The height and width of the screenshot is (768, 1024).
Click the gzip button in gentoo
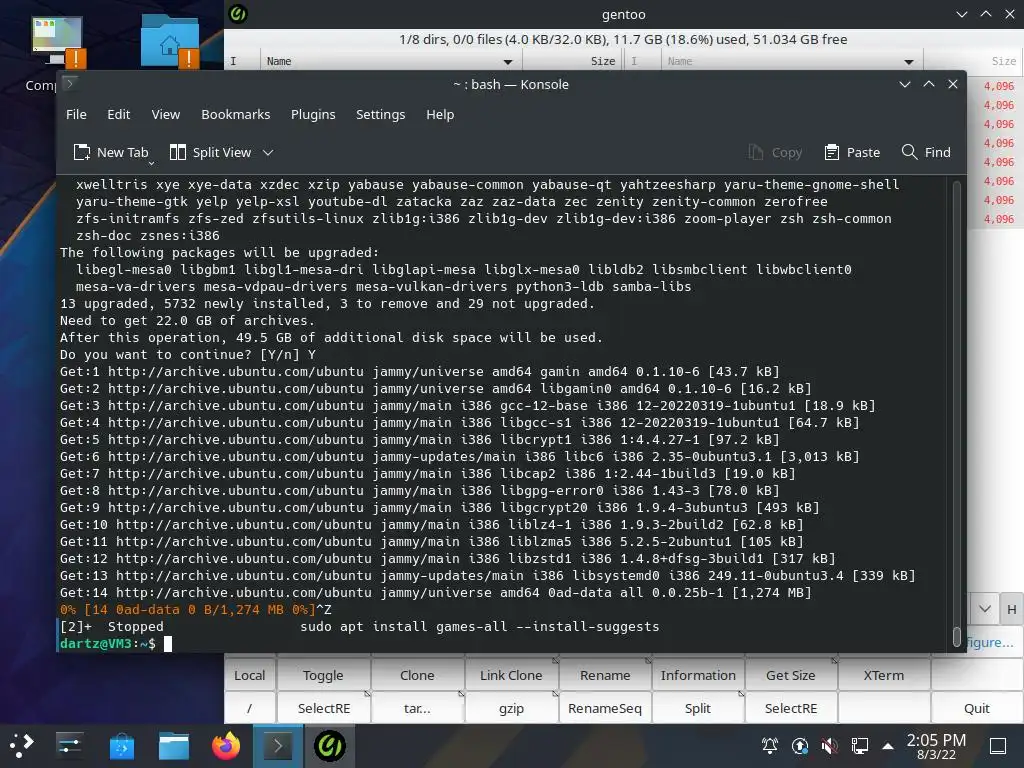click(511, 708)
